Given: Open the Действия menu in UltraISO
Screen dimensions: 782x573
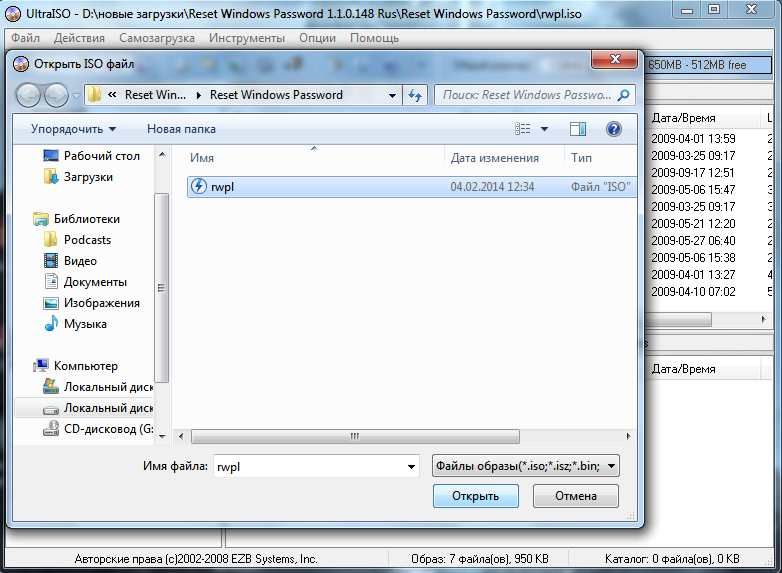Looking at the screenshot, I should [x=79, y=38].
